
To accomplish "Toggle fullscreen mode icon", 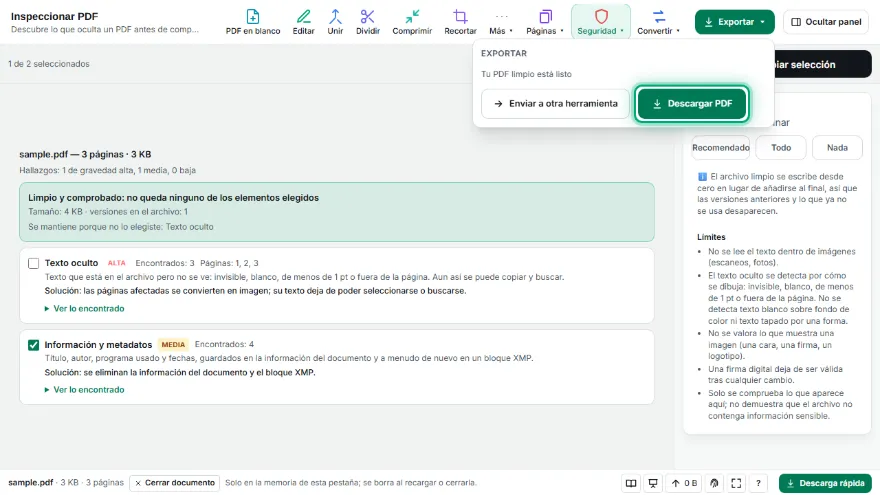I will click(x=736, y=483).
